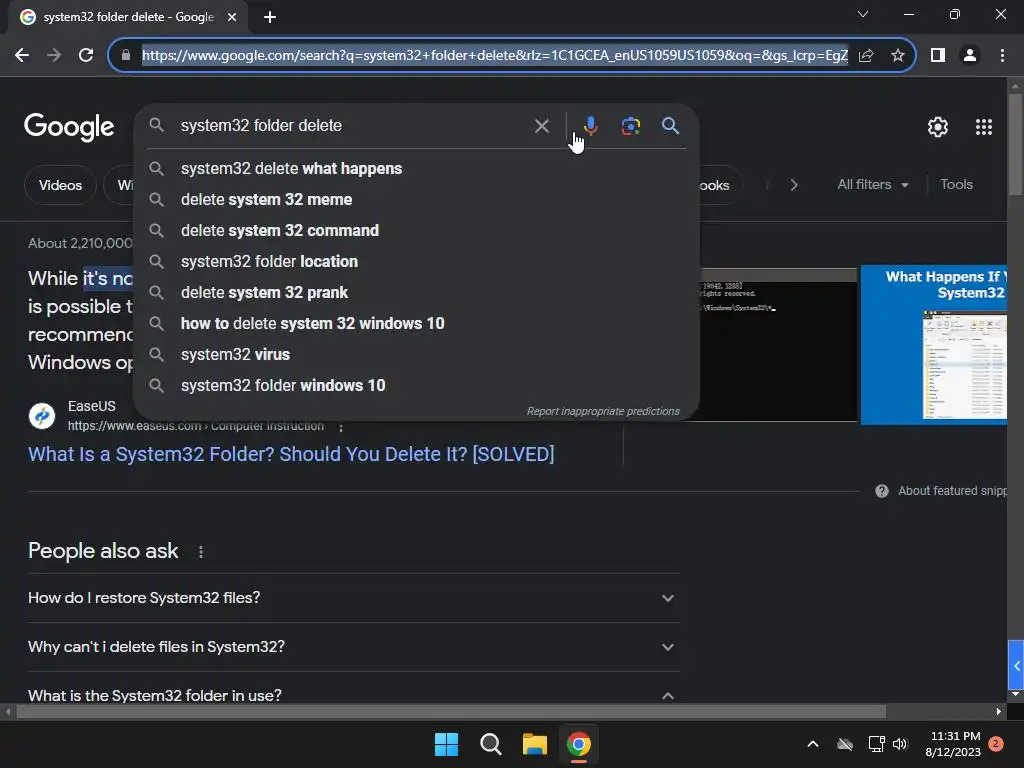
Task: Share this page from address bar
Action: pos(866,56)
